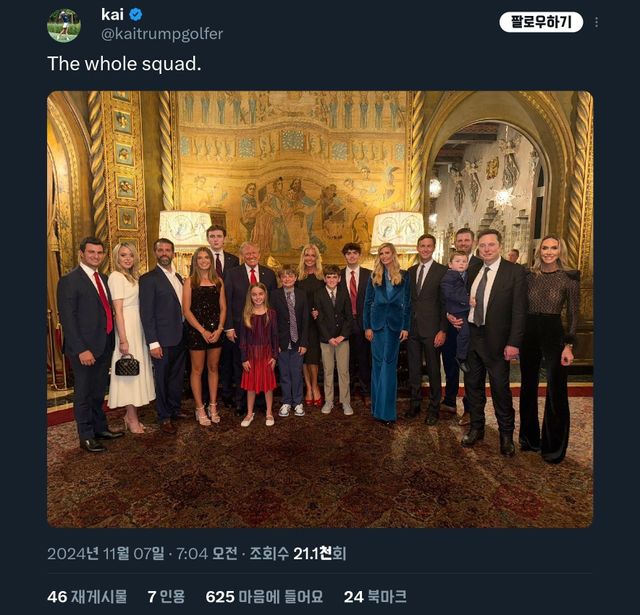Click the number 7 beside quotes

pyautogui.click(x=151, y=596)
